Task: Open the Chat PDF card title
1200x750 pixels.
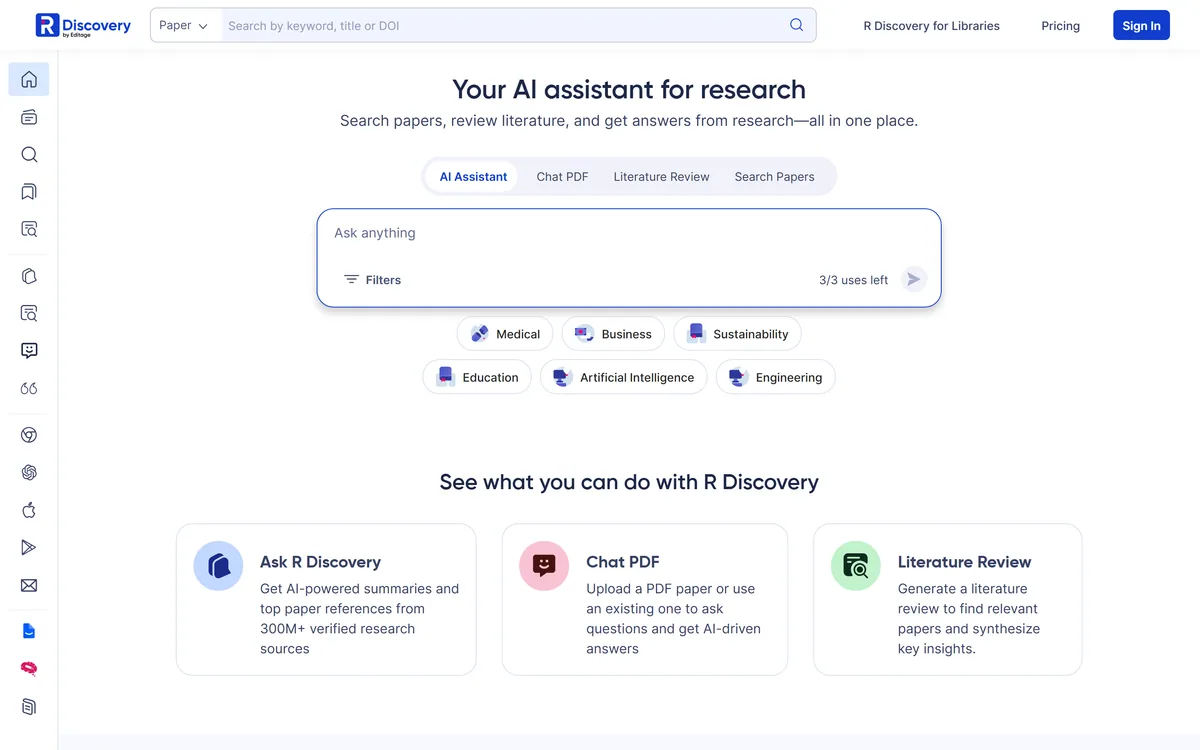Action: pyautogui.click(x=623, y=562)
